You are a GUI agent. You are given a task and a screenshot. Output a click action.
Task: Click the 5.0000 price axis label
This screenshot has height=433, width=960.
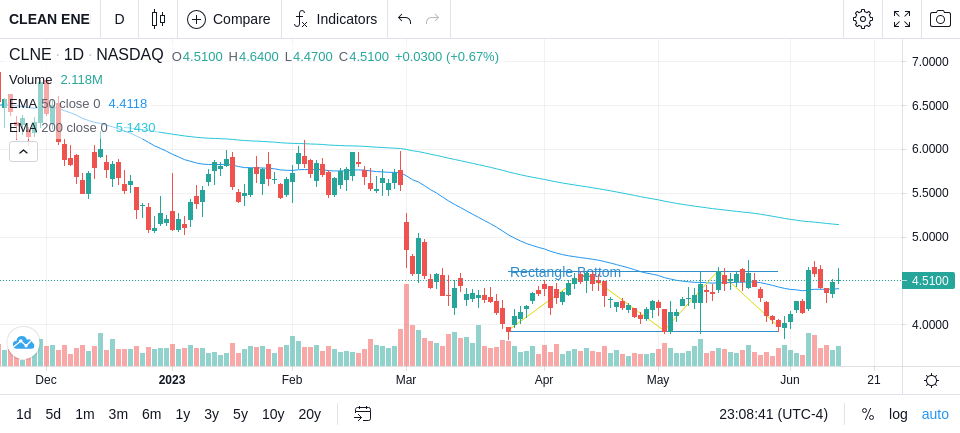coord(930,237)
